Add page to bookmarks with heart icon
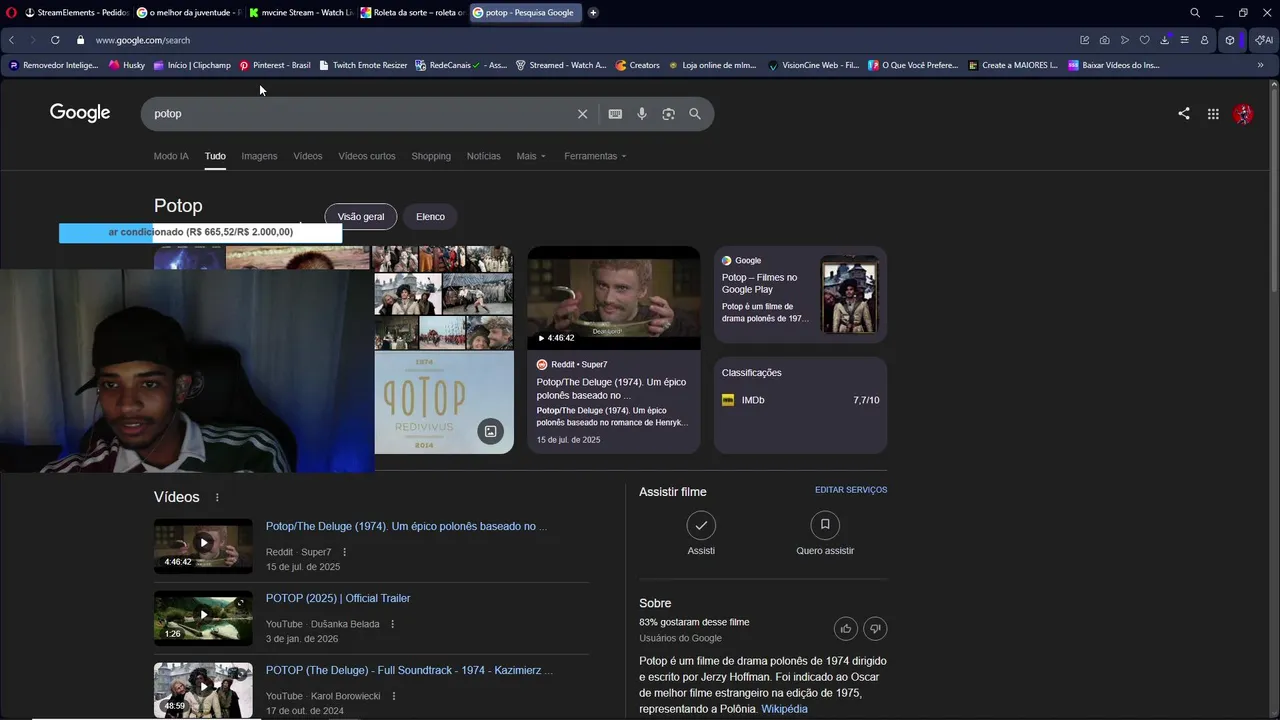The width and height of the screenshot is (1280, 720). (1145, 40)
